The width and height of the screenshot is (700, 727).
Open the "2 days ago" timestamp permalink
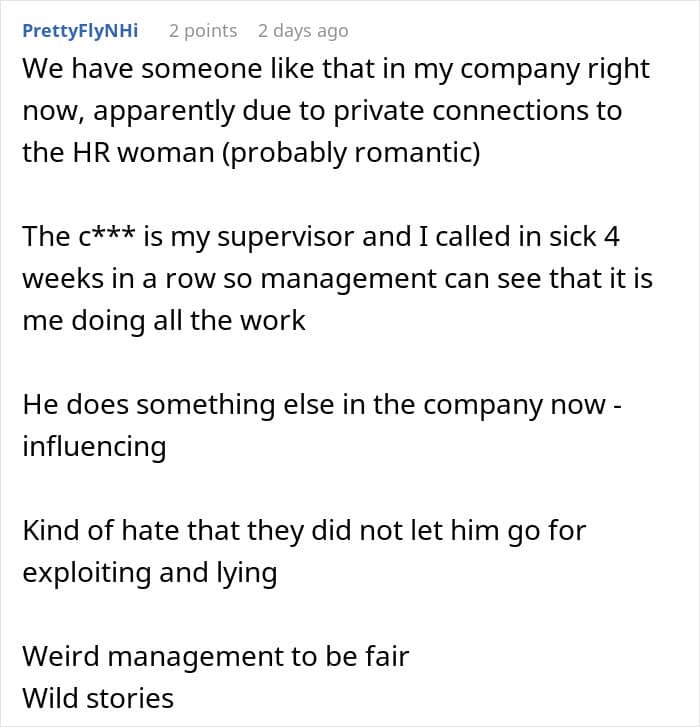coord(303,31)
